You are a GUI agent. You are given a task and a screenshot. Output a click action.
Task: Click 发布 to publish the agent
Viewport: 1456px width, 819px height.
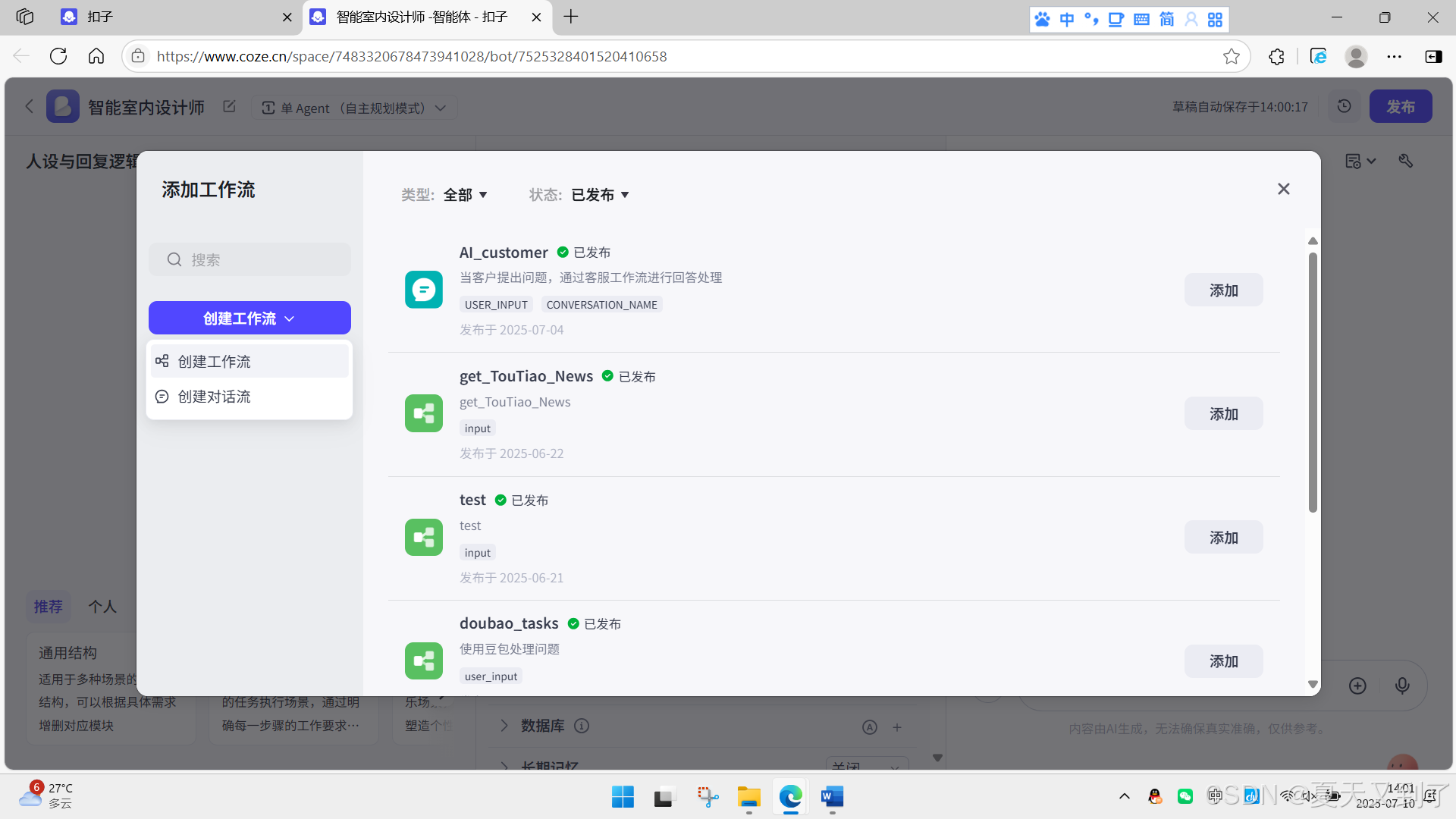[1400, 106]
